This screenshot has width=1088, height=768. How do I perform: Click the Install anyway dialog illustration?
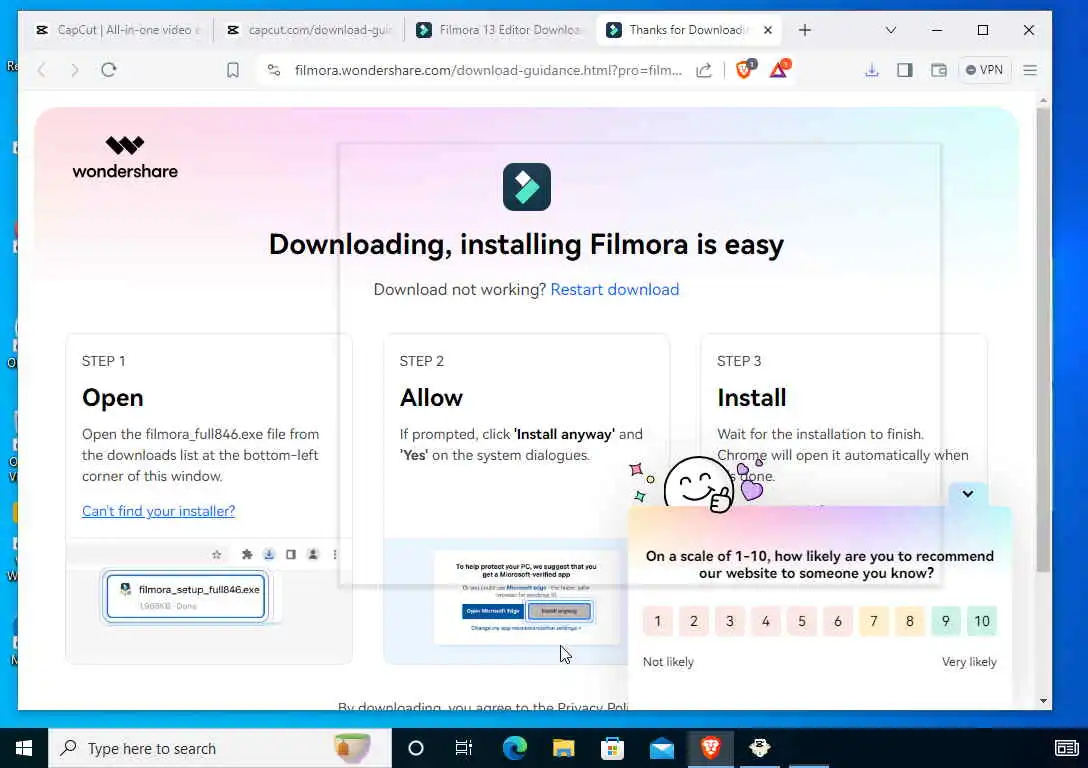pos(526,598)
